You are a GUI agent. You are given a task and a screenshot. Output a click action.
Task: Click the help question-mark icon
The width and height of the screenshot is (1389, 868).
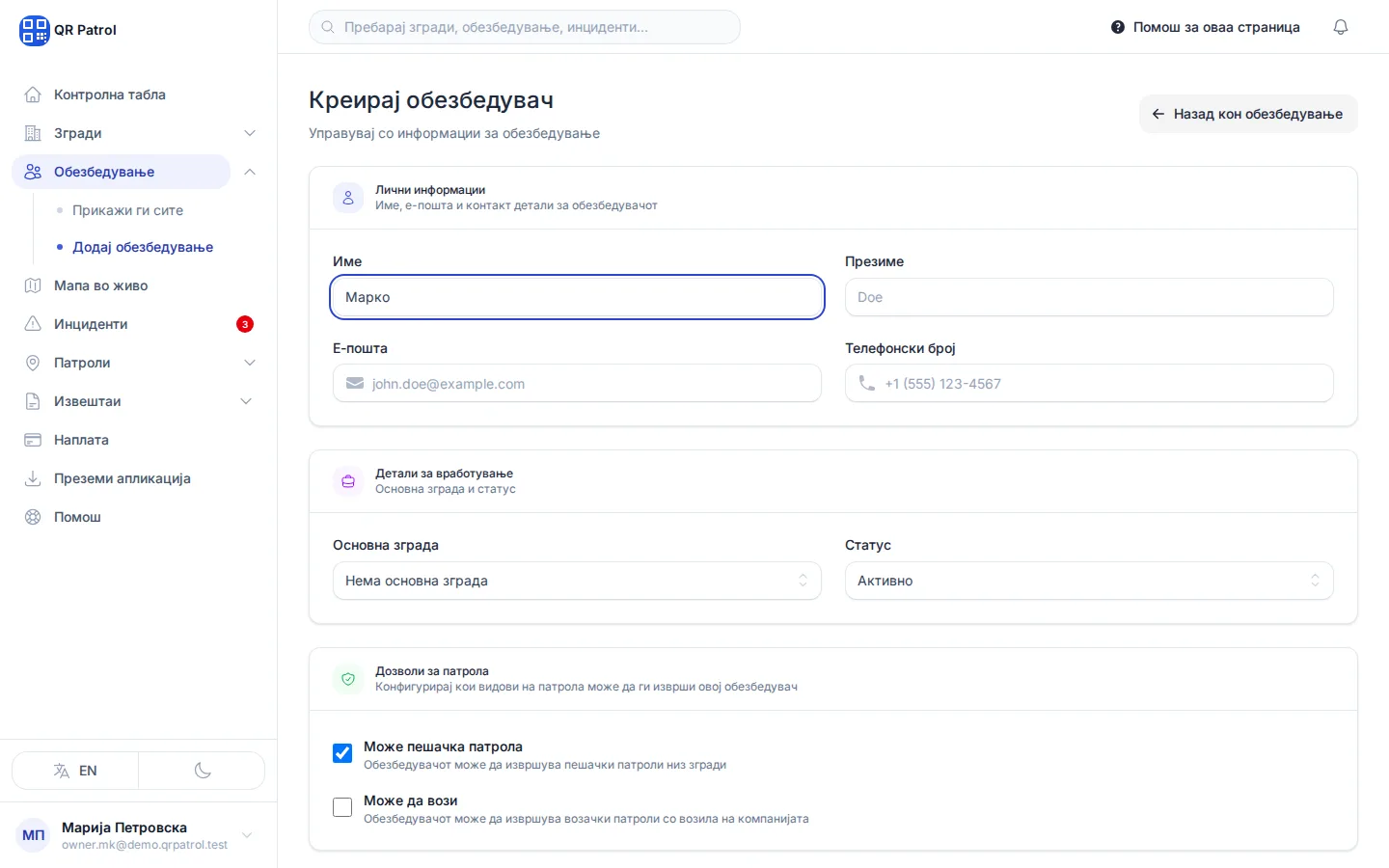pos(1118,27)
